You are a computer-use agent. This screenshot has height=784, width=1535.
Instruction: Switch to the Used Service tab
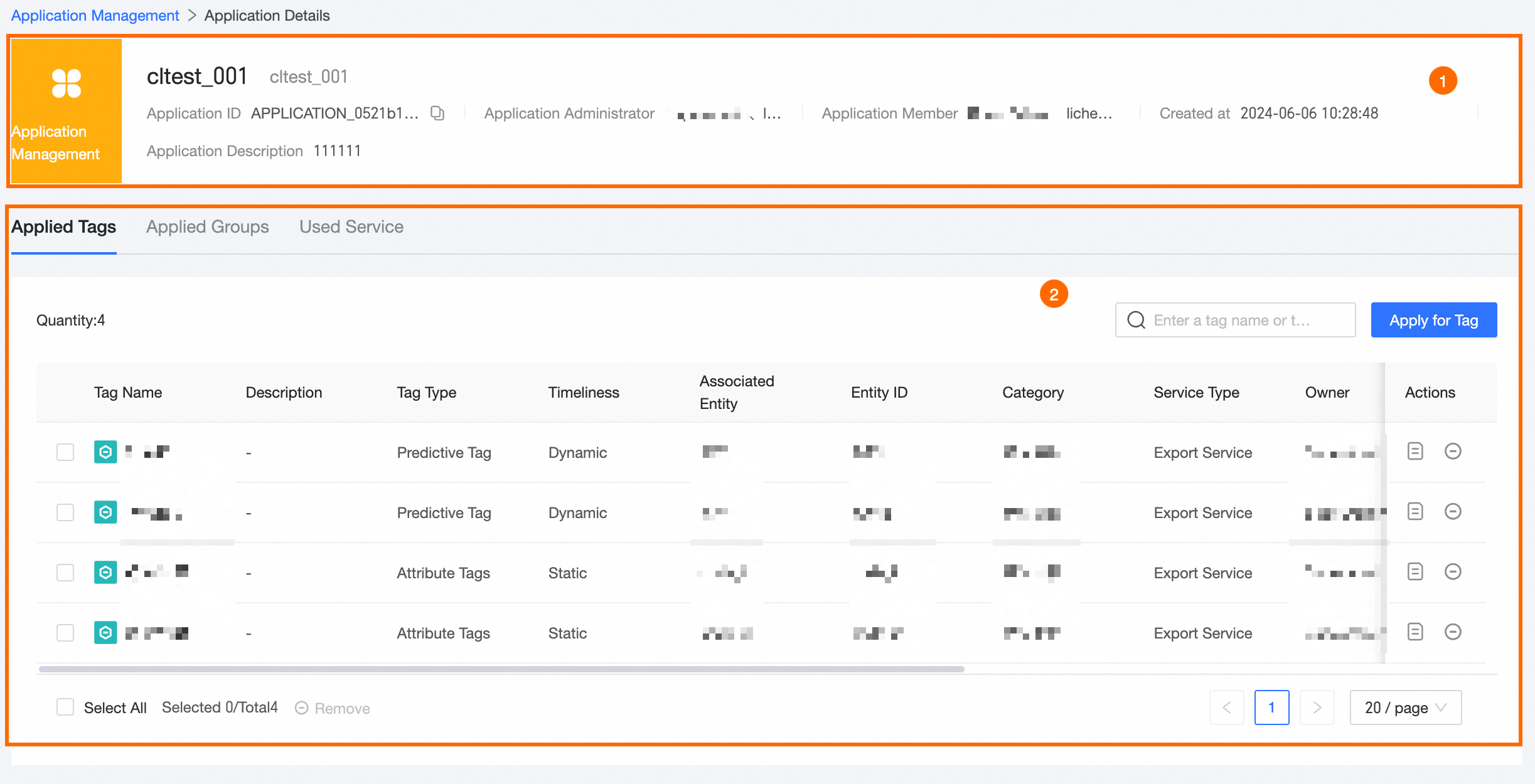(x=351, y=227)
